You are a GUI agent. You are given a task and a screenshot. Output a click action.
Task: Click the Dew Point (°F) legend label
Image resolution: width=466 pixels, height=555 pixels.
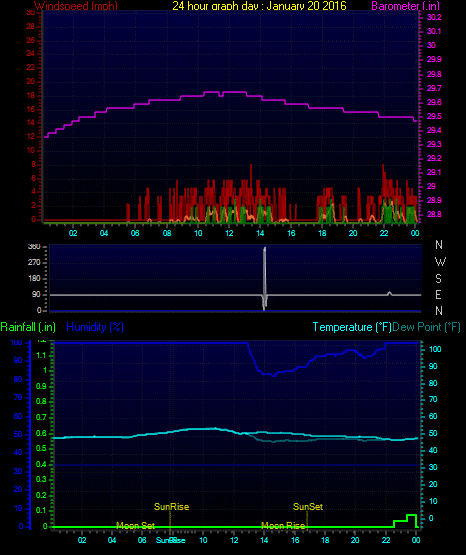pos(426,327)
